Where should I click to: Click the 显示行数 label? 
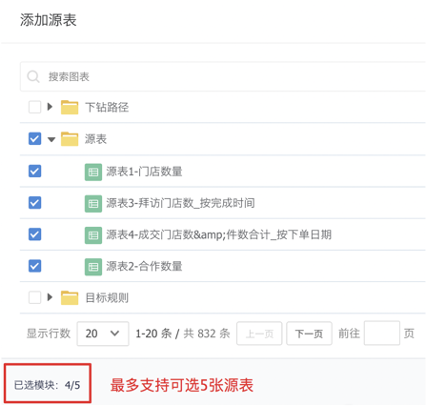tap(49, 333)
